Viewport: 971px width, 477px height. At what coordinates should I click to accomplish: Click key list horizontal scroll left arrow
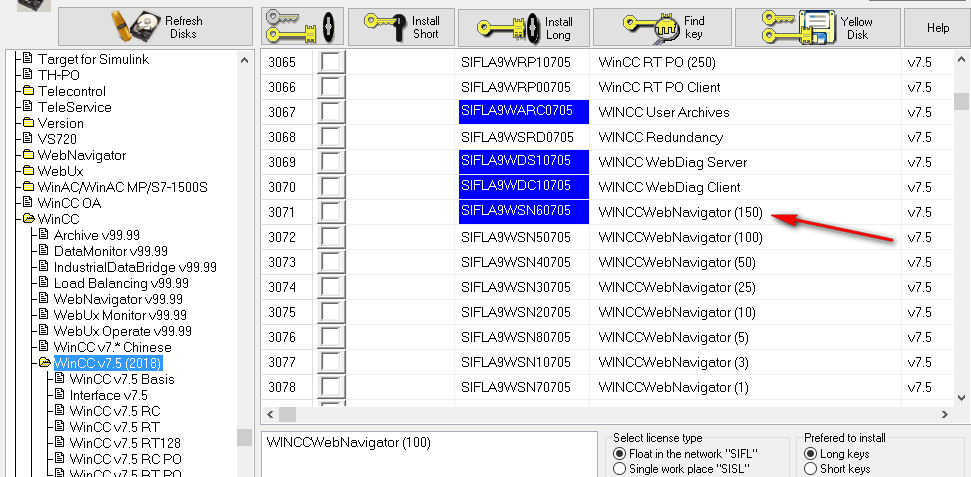[x=270, y=414]
